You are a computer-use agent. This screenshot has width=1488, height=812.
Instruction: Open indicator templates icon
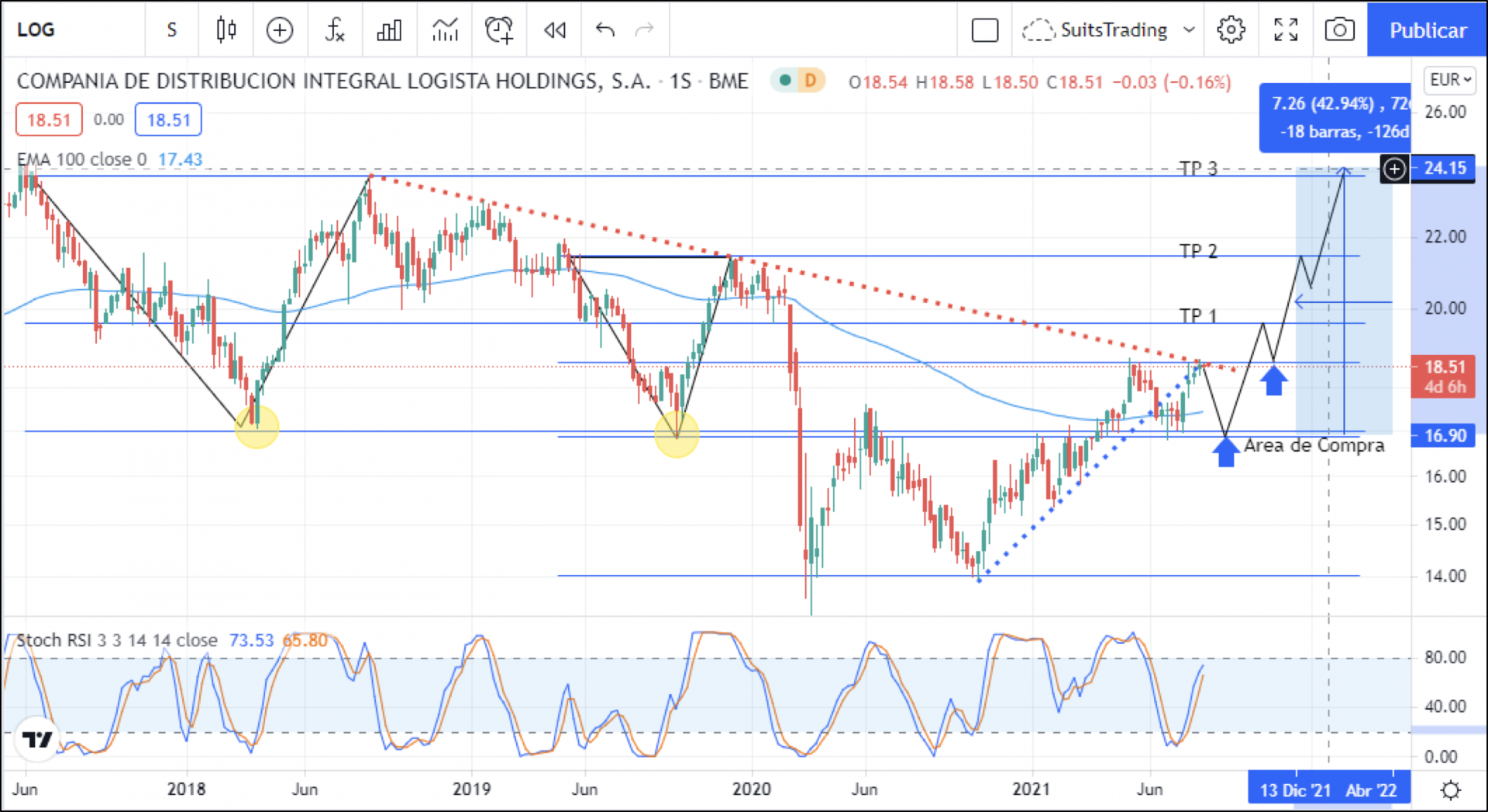445,30
